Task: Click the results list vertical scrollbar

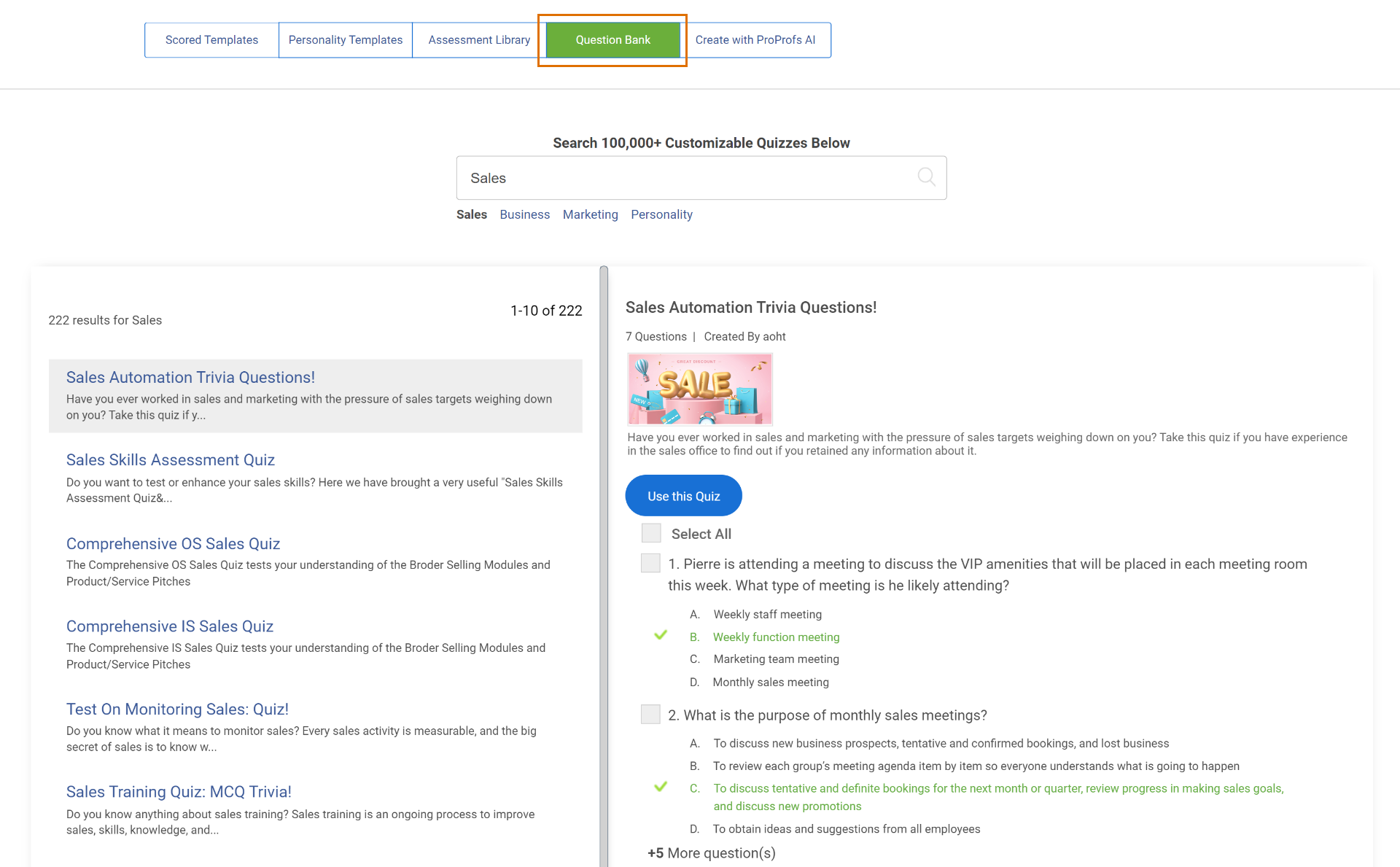Action: click(x=604, y=569)
